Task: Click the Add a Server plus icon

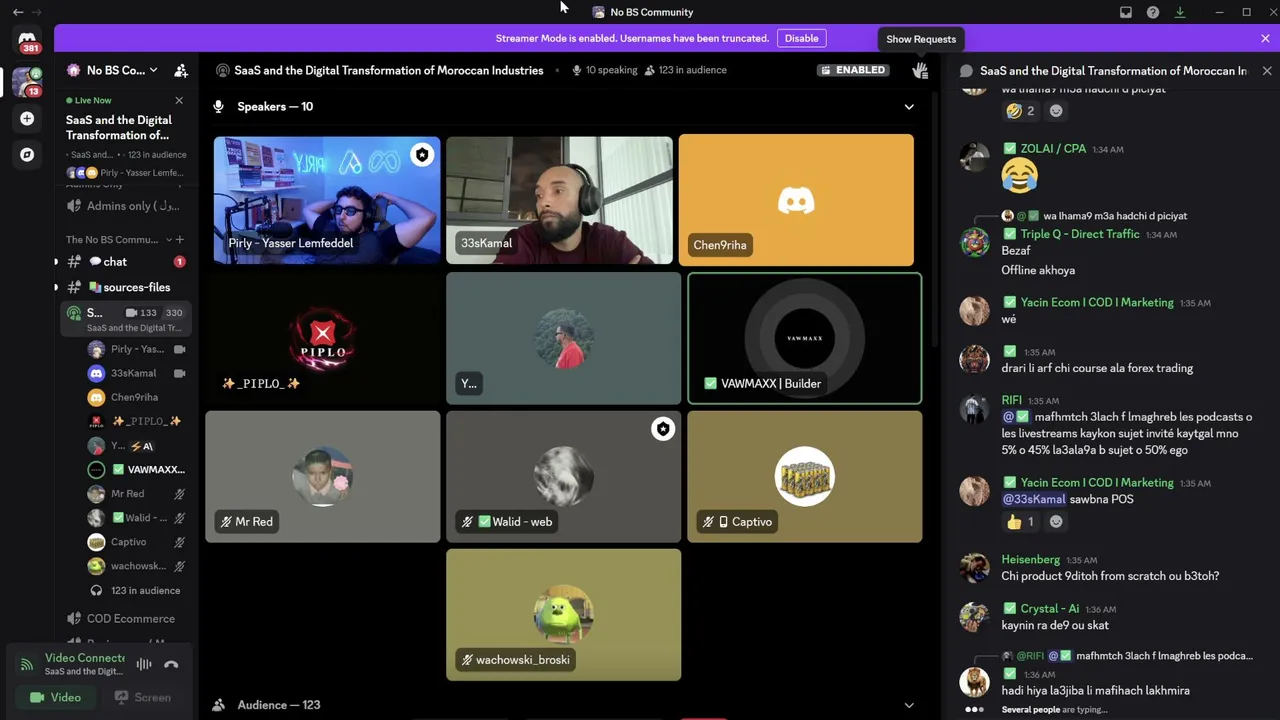Action: click(x=27, y=118)
